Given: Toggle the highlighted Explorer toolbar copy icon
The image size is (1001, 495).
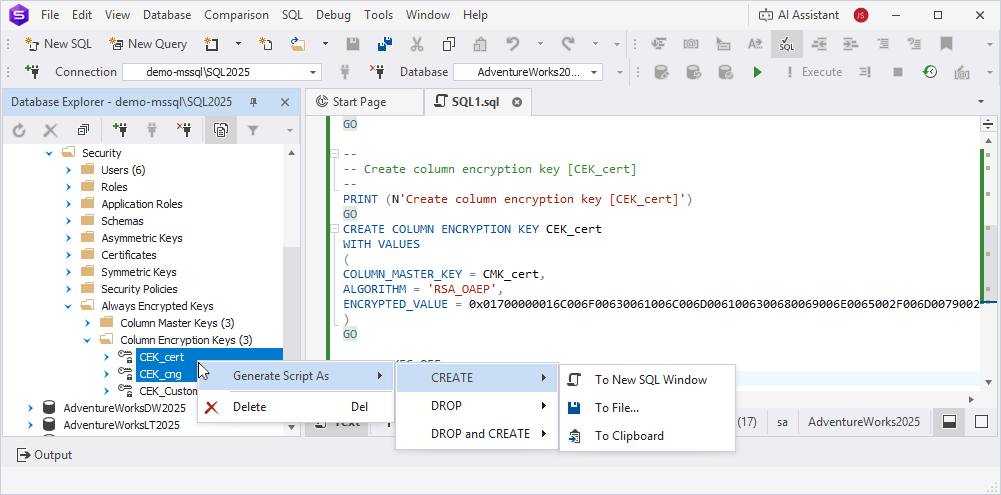Looking at the screenshot, I should coord(221,130).
